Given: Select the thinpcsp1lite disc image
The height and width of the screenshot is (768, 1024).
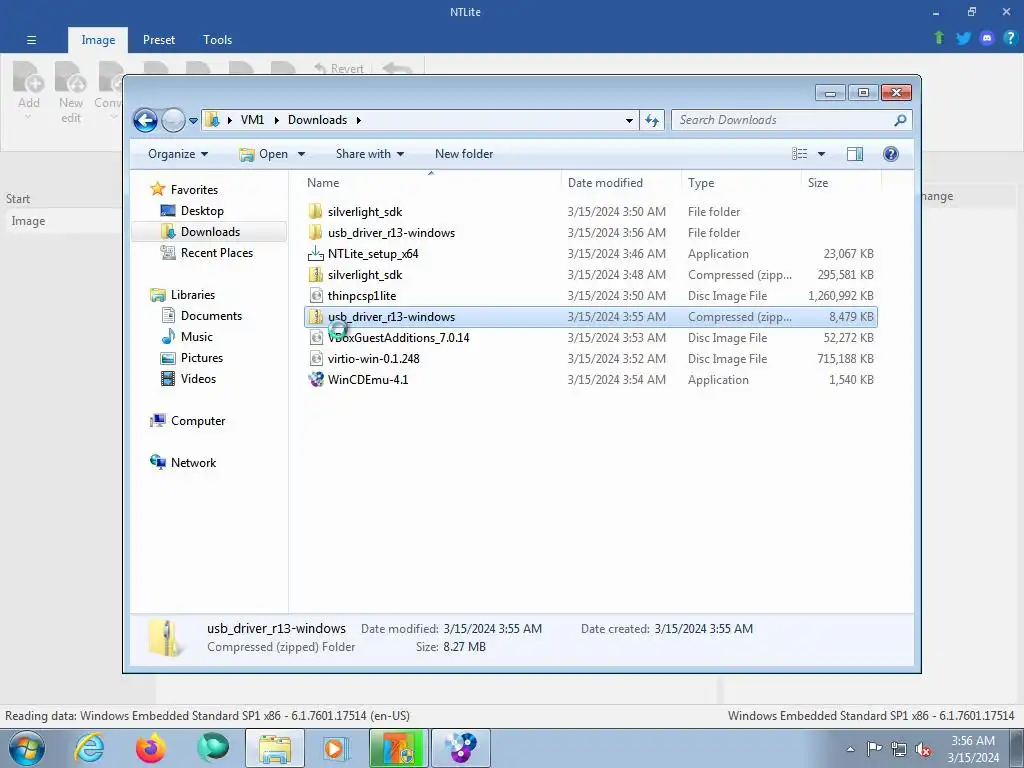Looking at the screenshot, I should pyautogui.click(x=590, y=296).
